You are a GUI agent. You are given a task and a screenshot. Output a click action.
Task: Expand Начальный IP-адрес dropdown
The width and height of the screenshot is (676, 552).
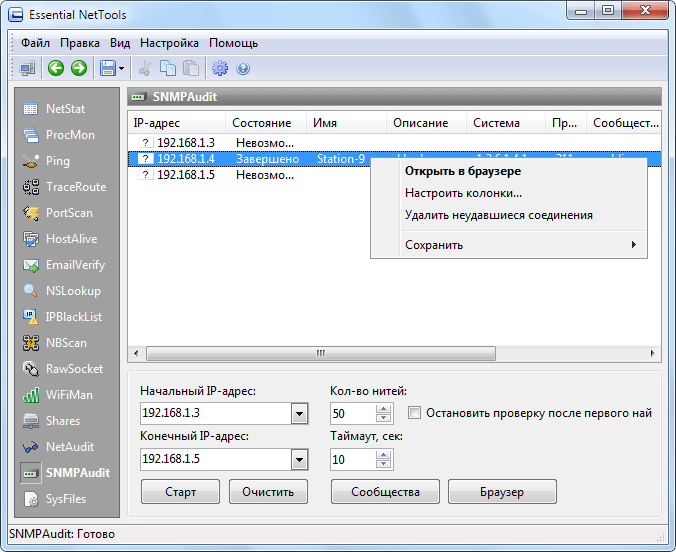tap(299, 414)
